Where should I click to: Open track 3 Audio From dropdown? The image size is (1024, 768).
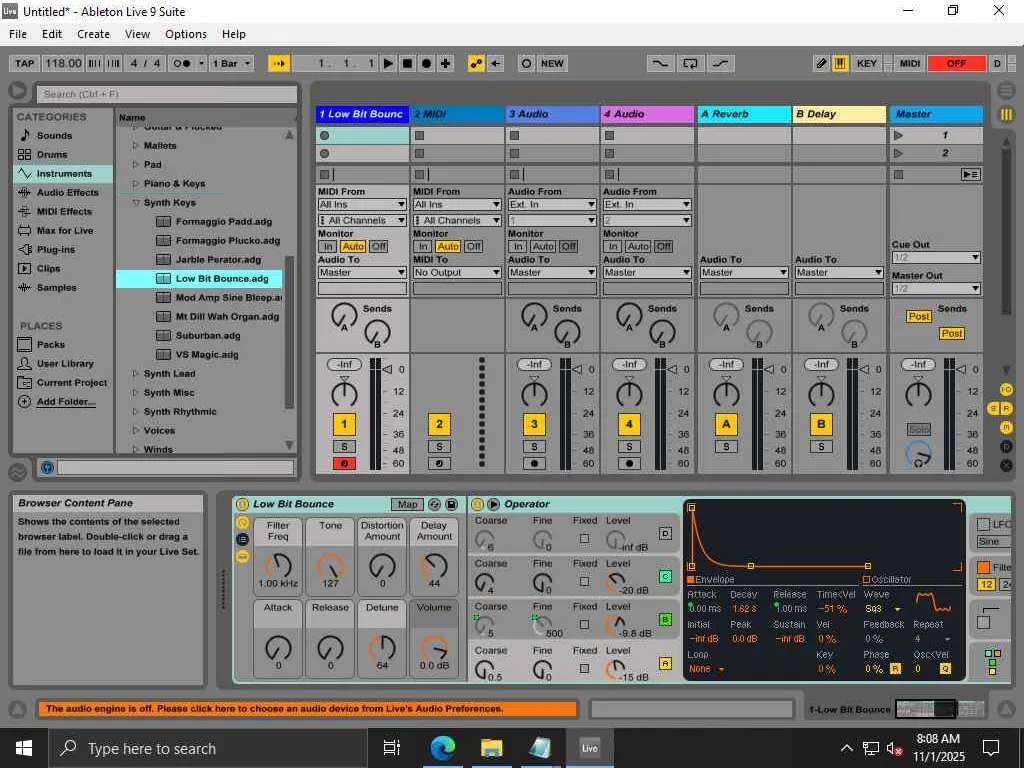click(x=552, y=204)
